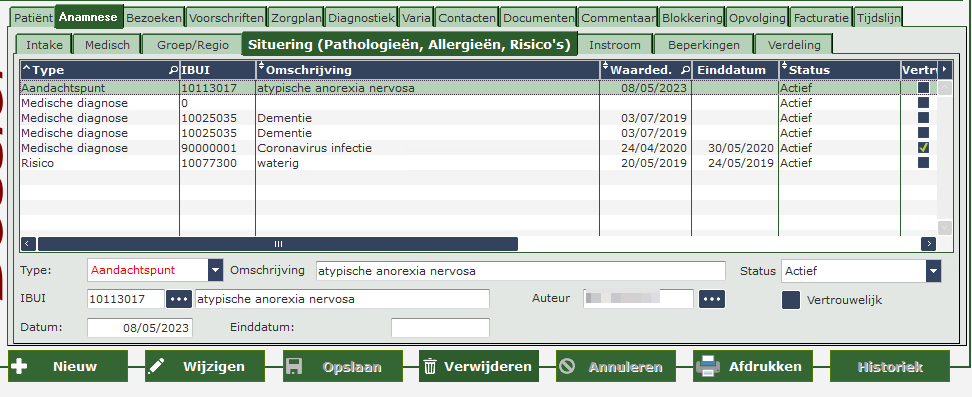The image size is (972, 397).
Task: Switch to the Patiënt tab
Action: point(33,18)
